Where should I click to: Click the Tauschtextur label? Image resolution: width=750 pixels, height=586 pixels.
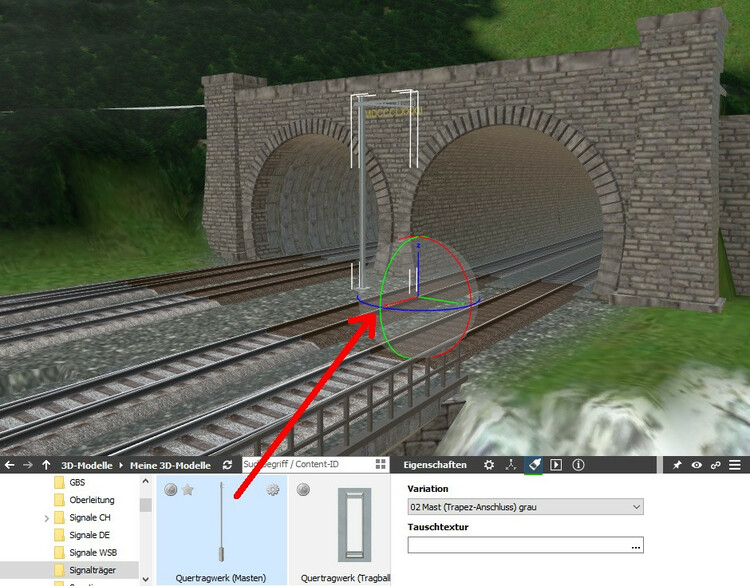438,527
